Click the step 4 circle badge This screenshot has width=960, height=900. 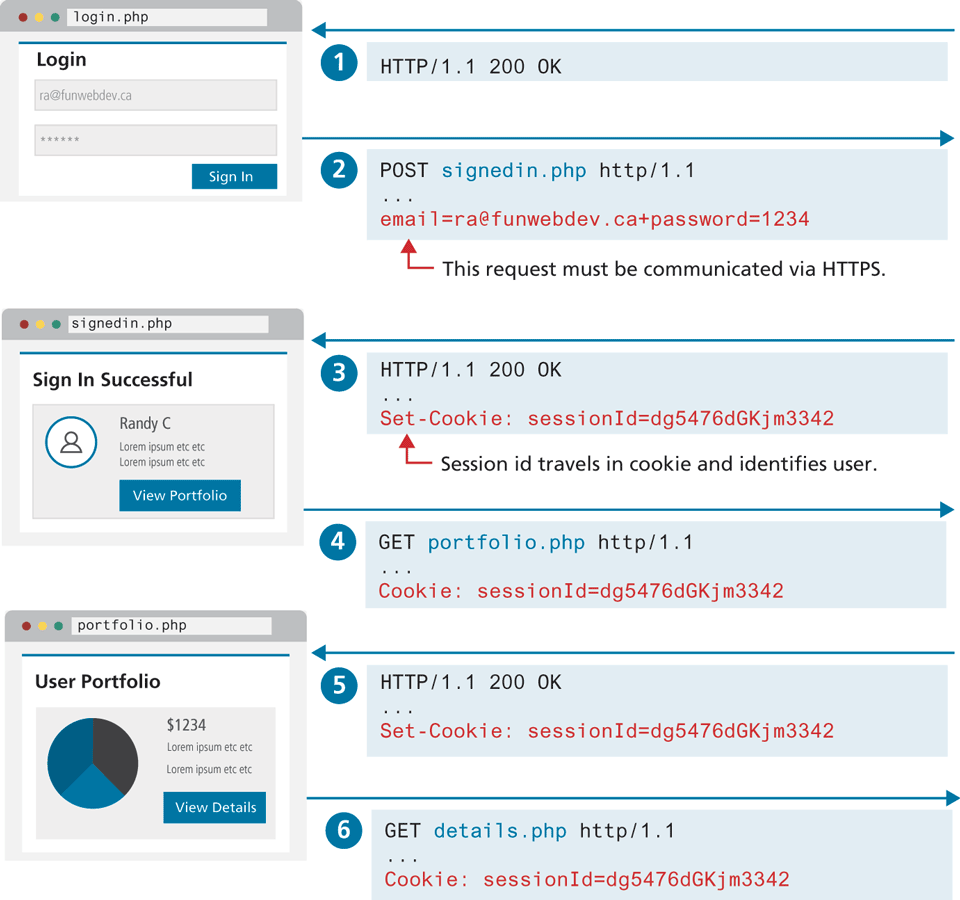tap(338, 542)
